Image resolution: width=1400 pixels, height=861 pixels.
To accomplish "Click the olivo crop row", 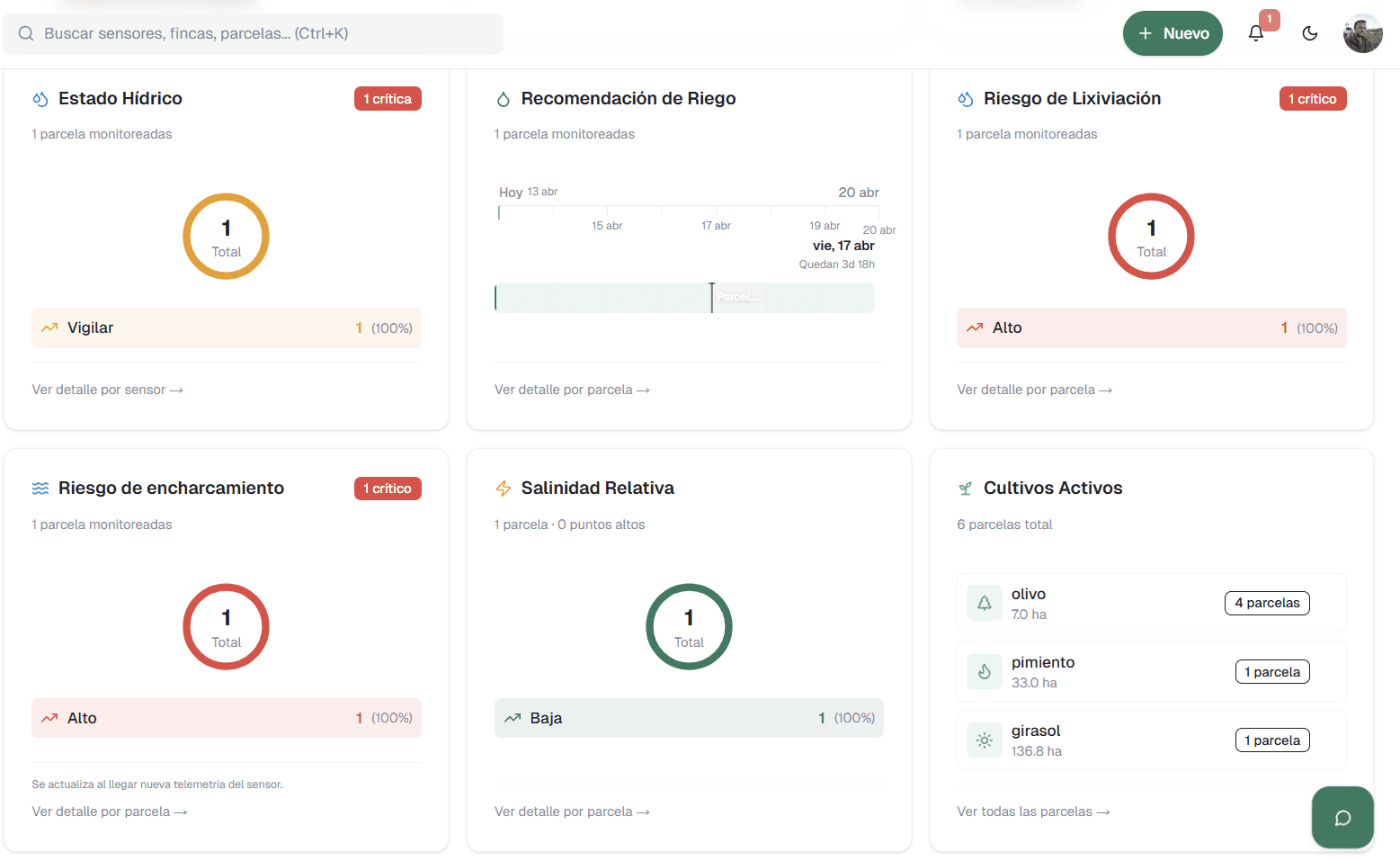I will pos(1151,603).
